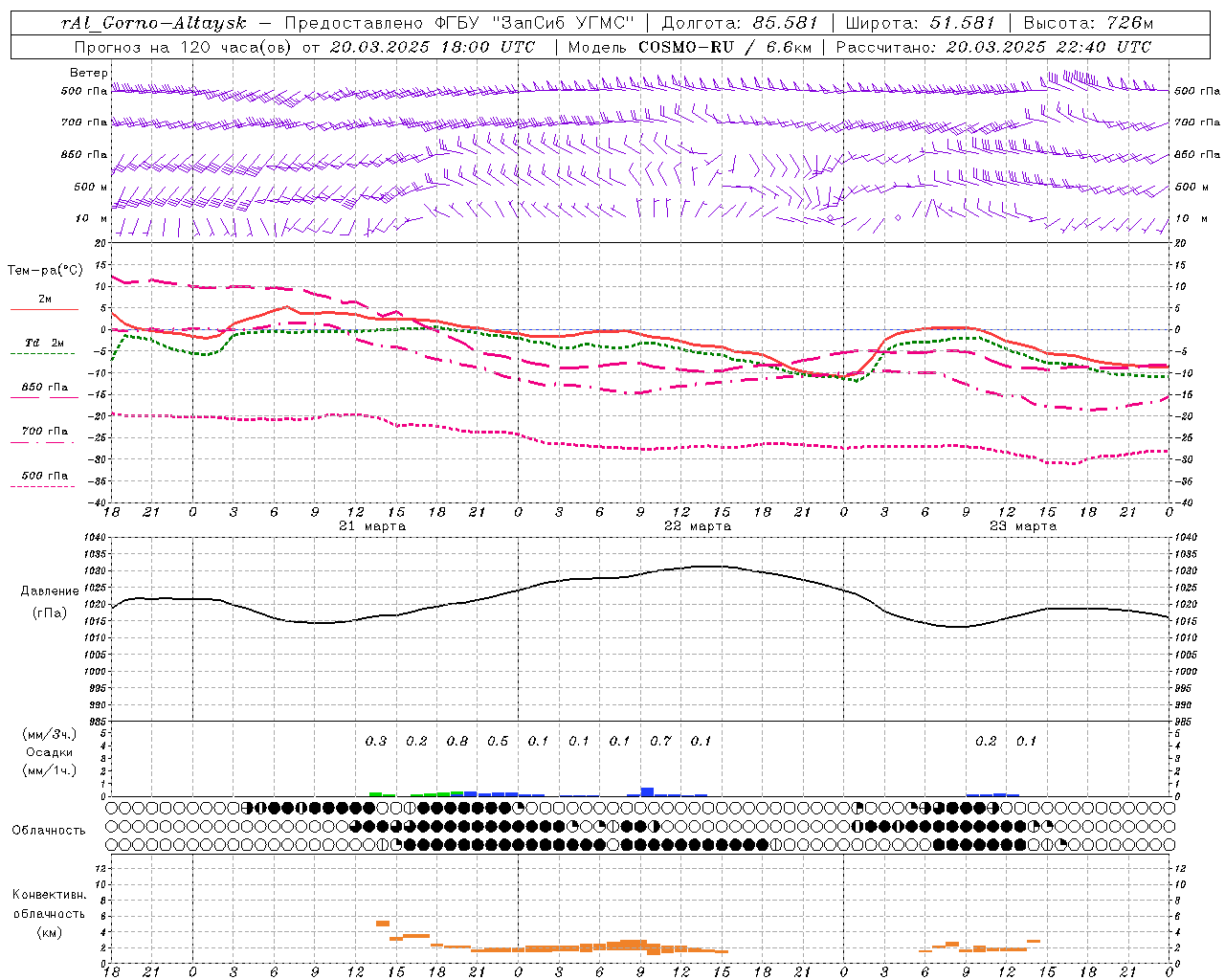This screenshot has height=980, width=1225.
Task: Select the latitude value Широта: 51.581
Action: coord(921,23)
